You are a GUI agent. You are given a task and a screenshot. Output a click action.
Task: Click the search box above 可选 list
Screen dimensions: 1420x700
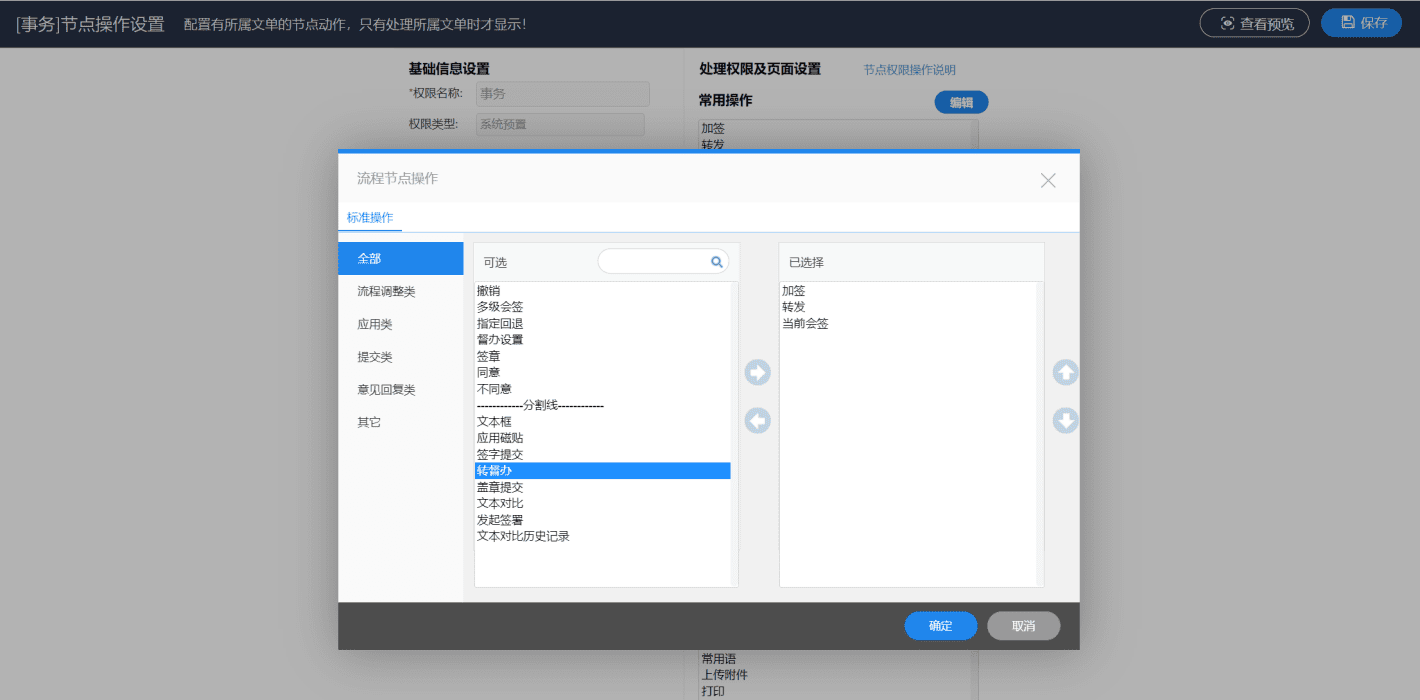(x=663, y=261)
